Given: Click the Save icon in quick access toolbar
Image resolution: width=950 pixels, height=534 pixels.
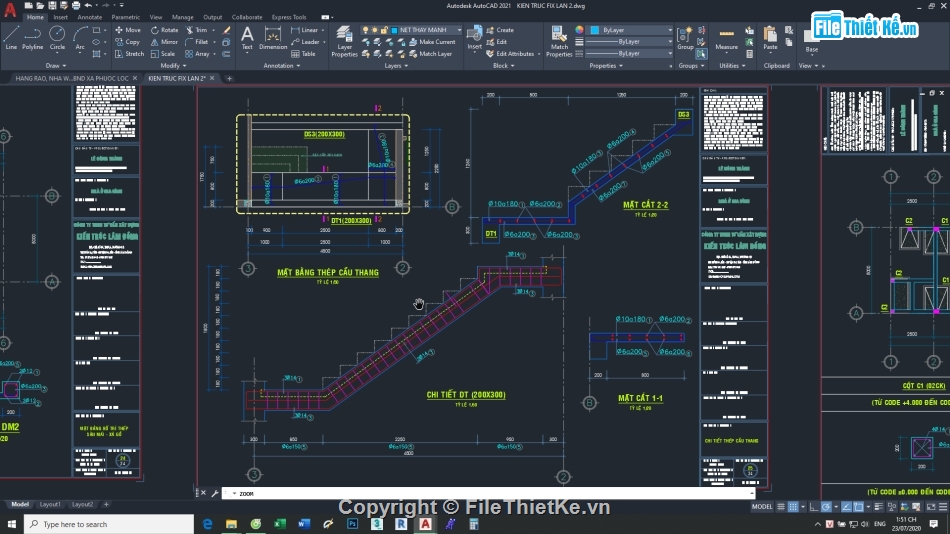Looking at the screenshot, I should click(52, 5).
